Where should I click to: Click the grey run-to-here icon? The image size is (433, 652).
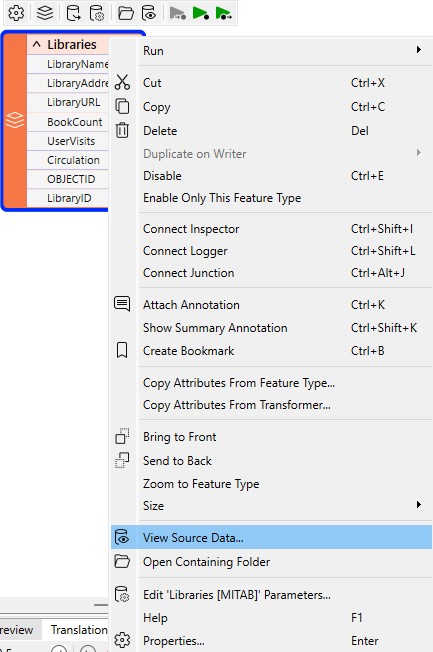point(178,13)
